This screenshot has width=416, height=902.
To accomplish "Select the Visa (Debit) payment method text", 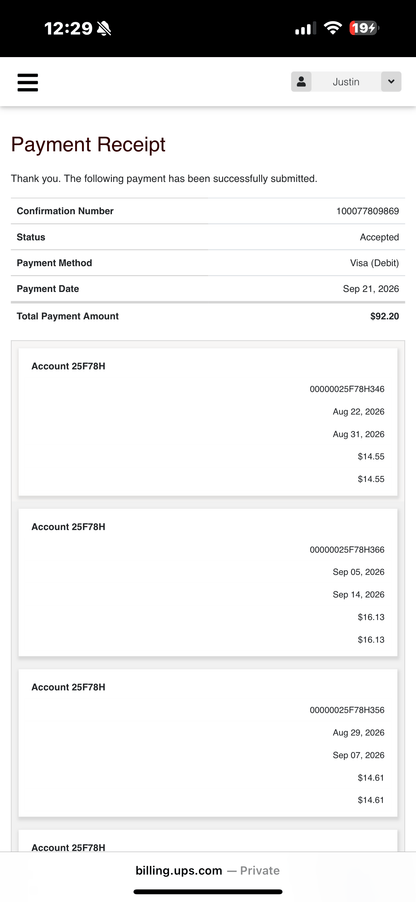I will click(x=374, y=263).
